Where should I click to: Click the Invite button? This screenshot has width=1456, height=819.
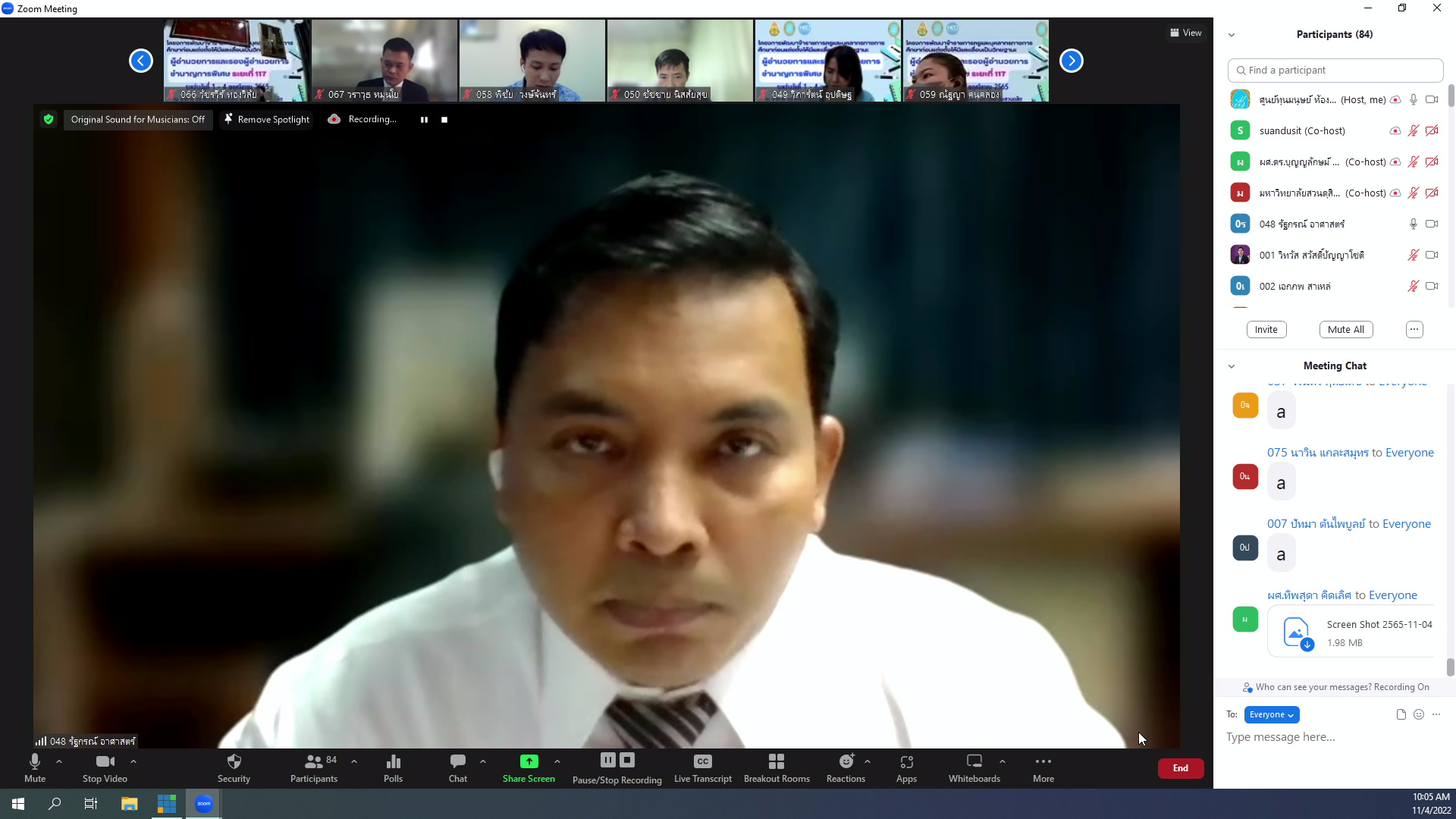1266,329
